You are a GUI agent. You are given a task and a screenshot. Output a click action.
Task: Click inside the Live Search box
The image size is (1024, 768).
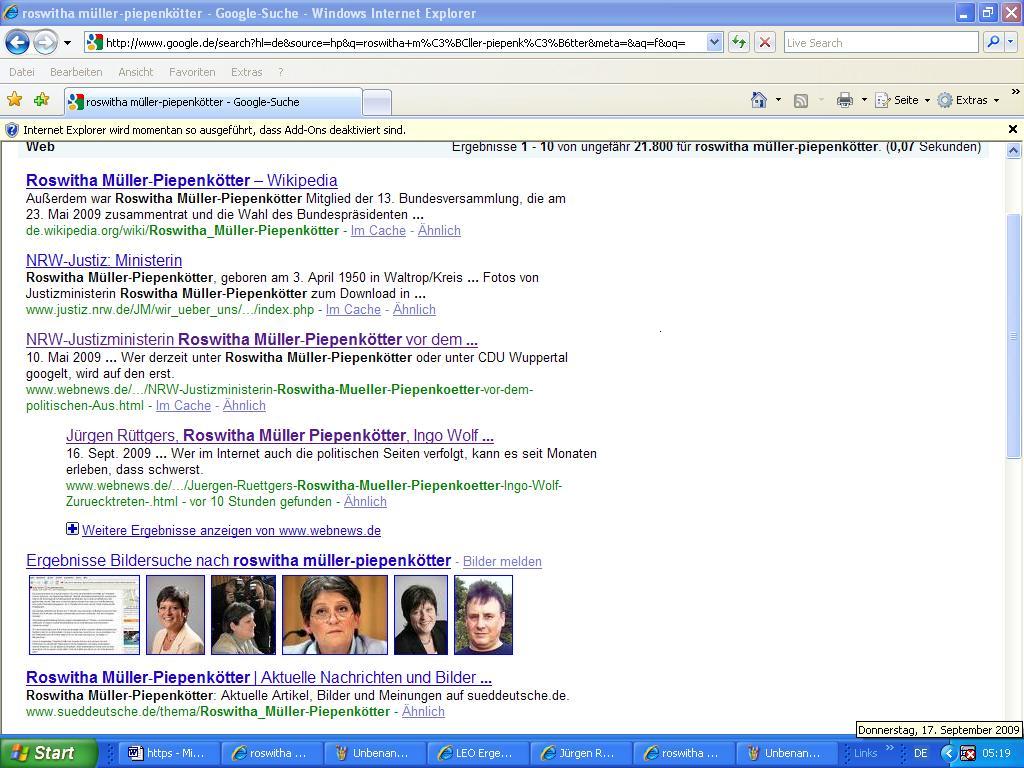coord(881,43)
